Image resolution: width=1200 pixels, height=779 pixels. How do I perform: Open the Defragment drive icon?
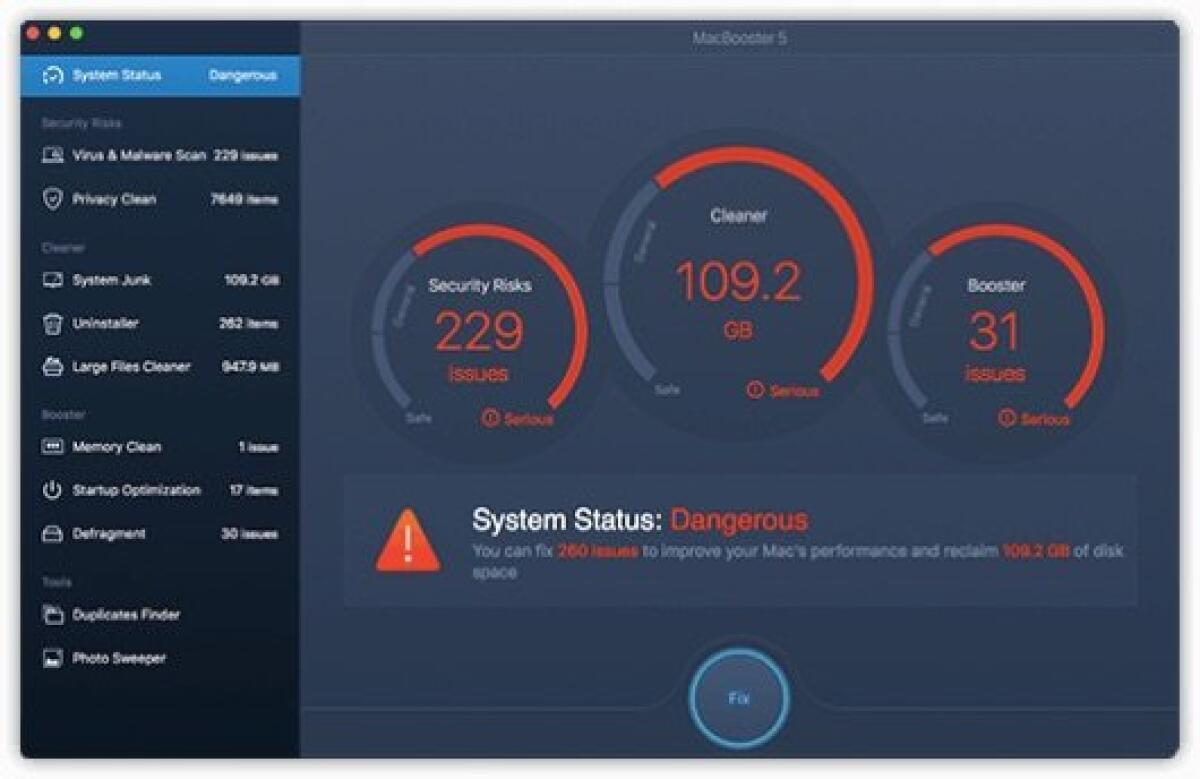click(x=53, y=534)
